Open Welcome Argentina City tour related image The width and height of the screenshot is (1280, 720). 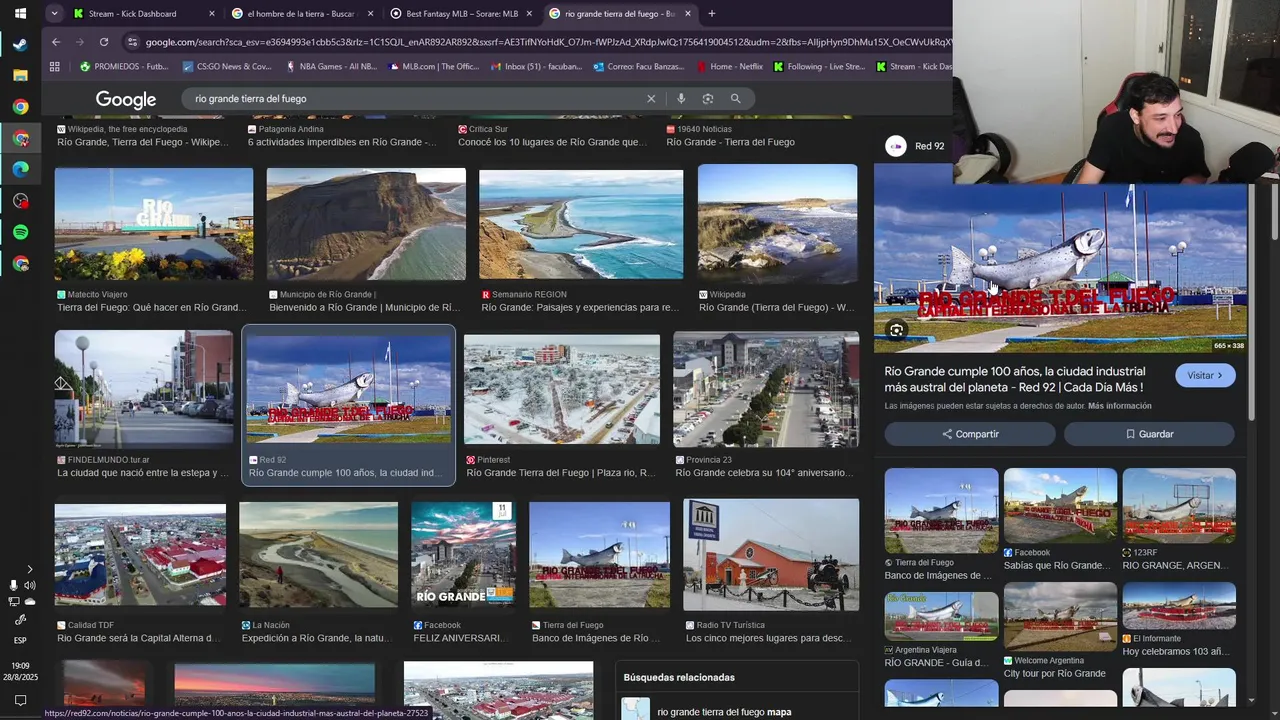point(1060,618)
